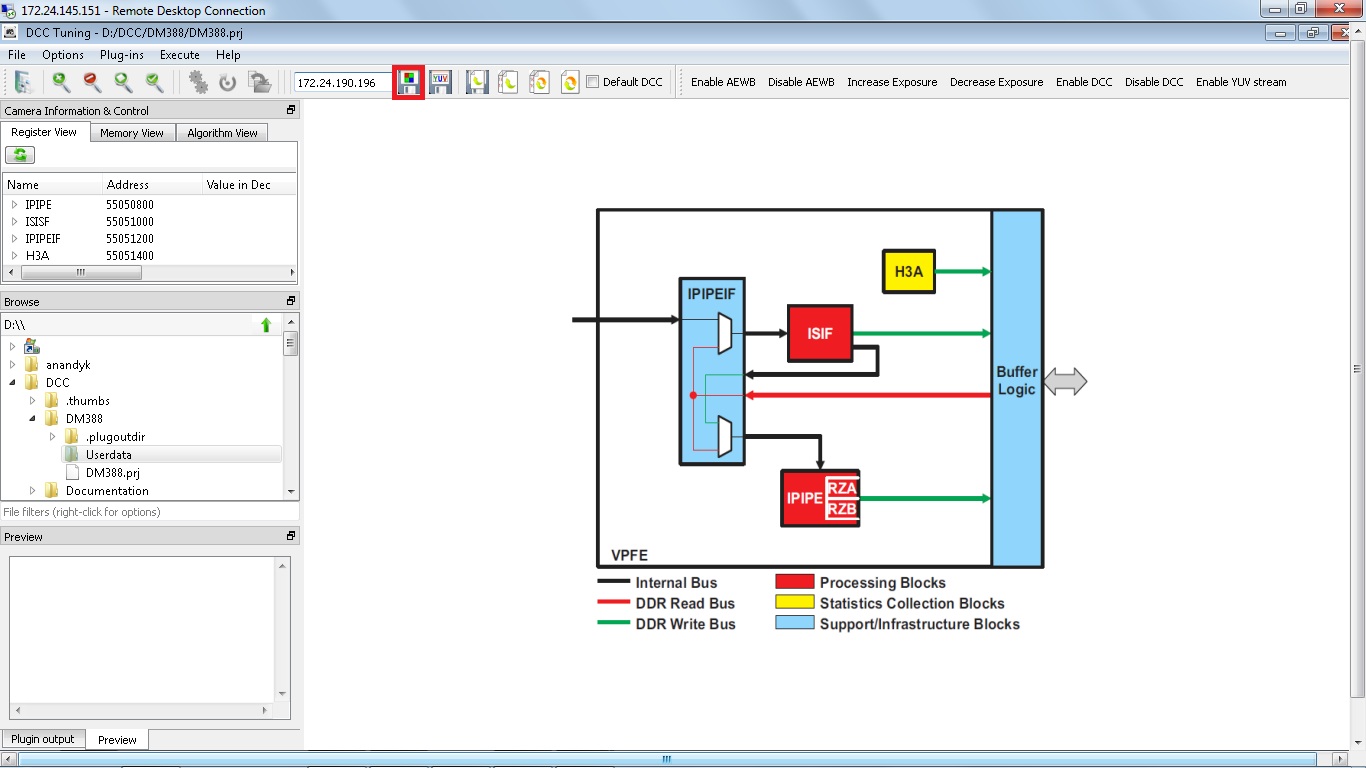The height and width of the screenshot is (768, 1366).
Task: Go up one directory with green arrow
Action: 266,324
